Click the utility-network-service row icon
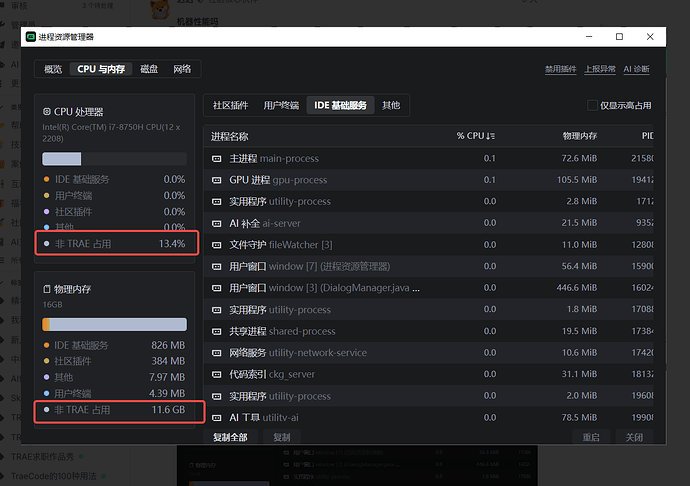 coord(217,353)
